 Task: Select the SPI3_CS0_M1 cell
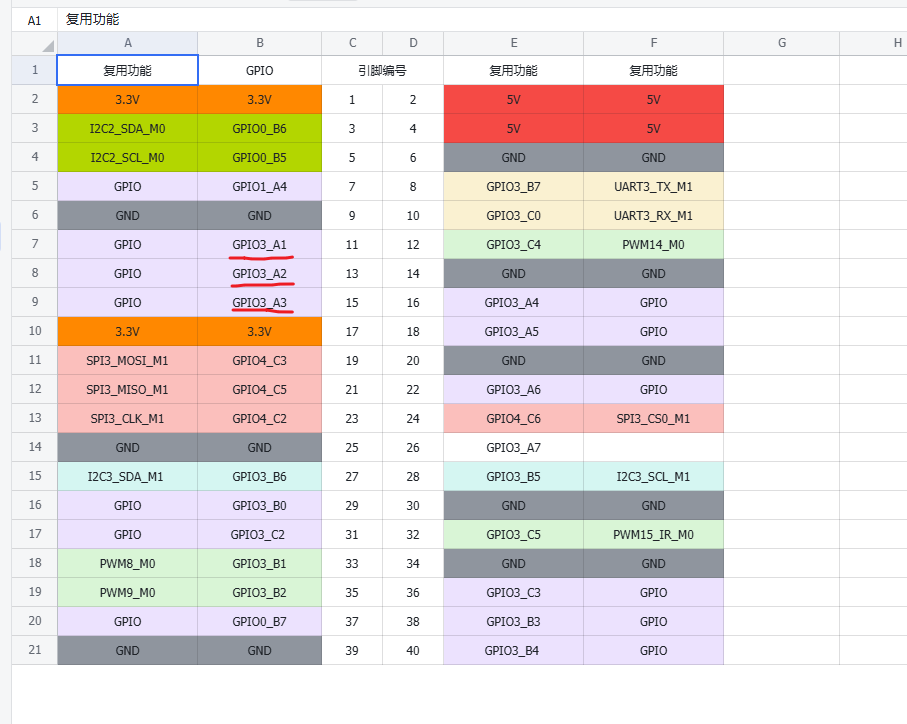pos(653,418)
